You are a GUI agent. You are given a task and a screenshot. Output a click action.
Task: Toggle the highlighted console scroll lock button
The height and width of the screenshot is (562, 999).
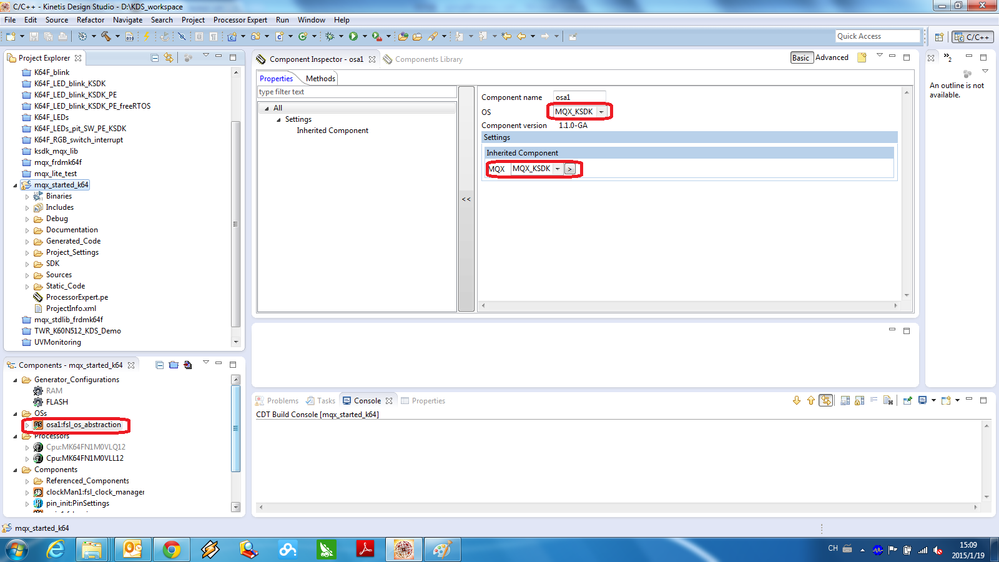[826, 401]
